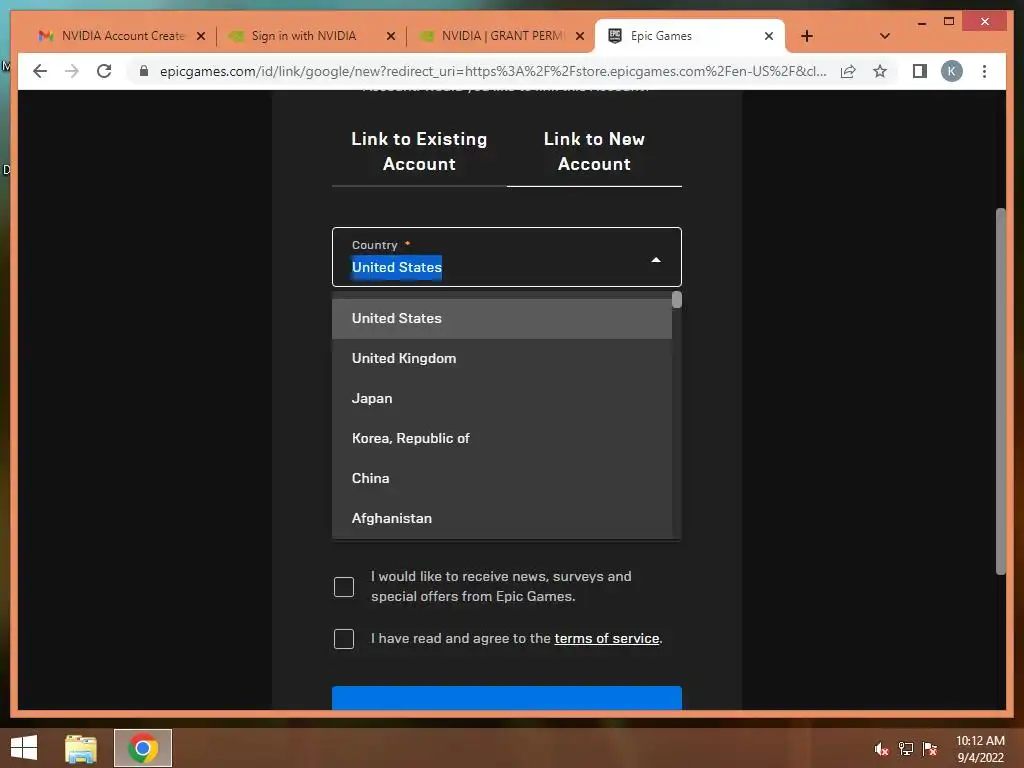Choose United Kingdom from country list
The height and width of the screenshot is (768, 1024).
(502, 359)
